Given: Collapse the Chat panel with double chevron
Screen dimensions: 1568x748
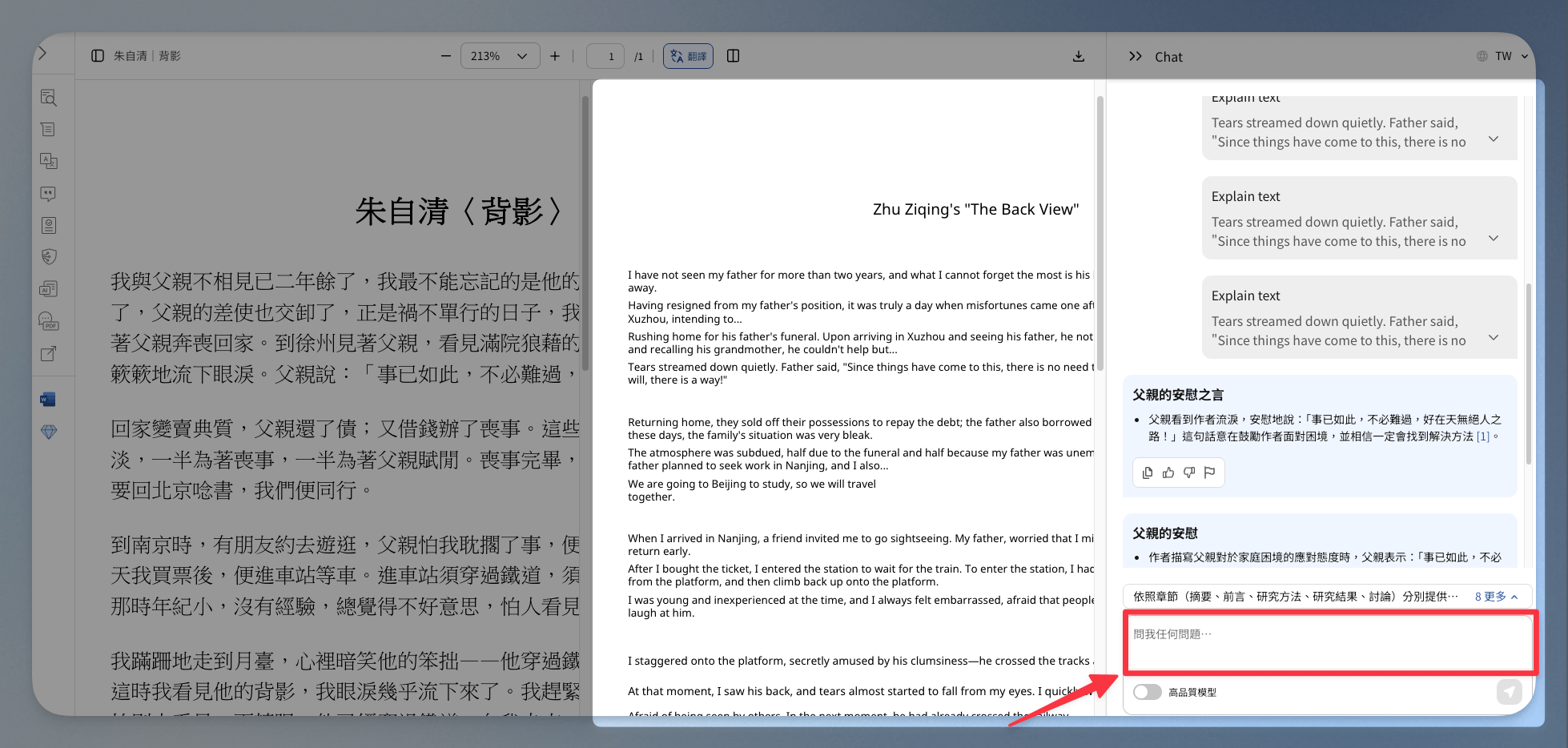Looking at the screenshot, I should 1136,57.
